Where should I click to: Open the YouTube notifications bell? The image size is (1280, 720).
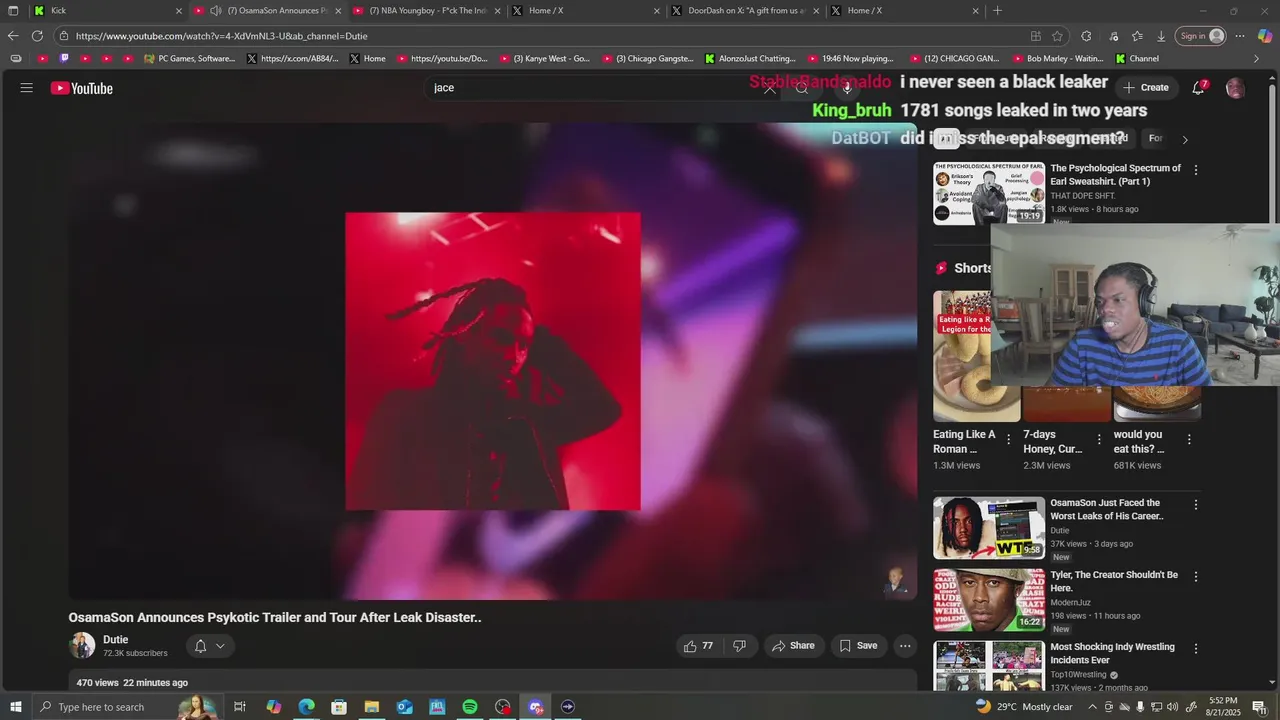[x=1198, y=88]
